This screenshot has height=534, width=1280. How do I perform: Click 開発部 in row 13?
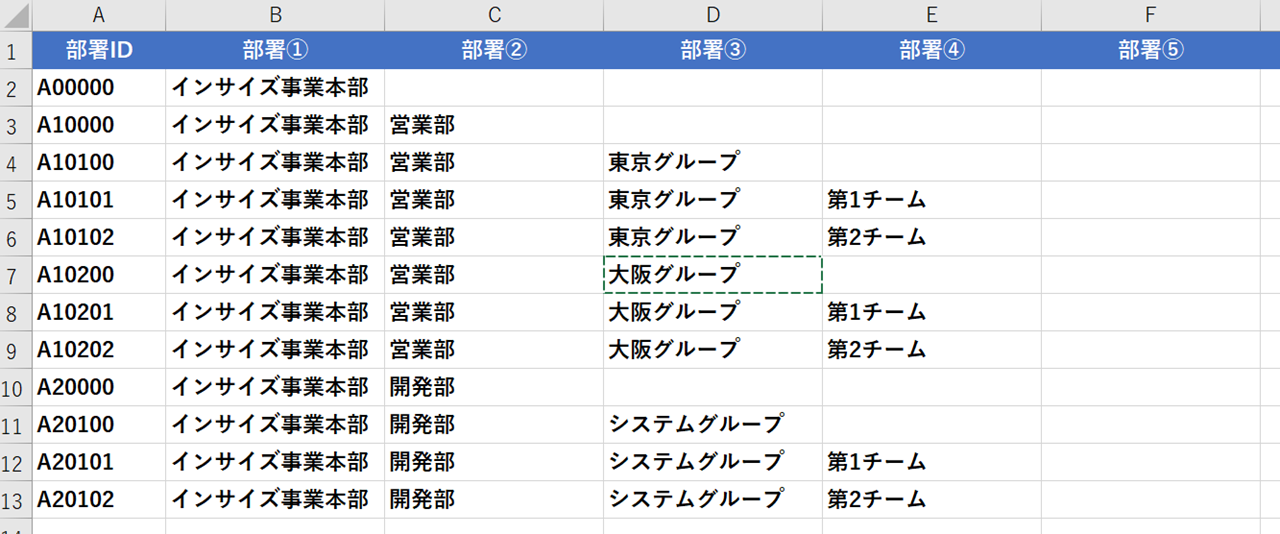tap(494, 500)
